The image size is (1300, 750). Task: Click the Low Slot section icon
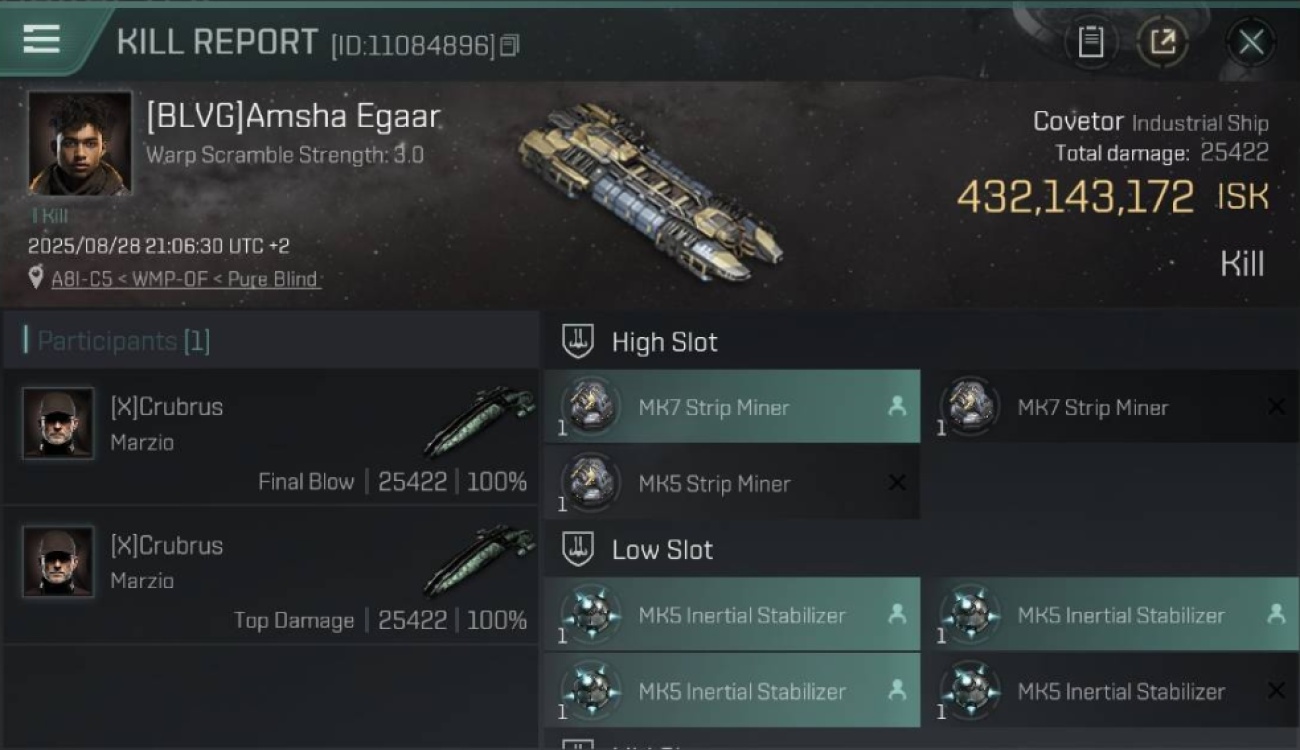coord(577,549)
